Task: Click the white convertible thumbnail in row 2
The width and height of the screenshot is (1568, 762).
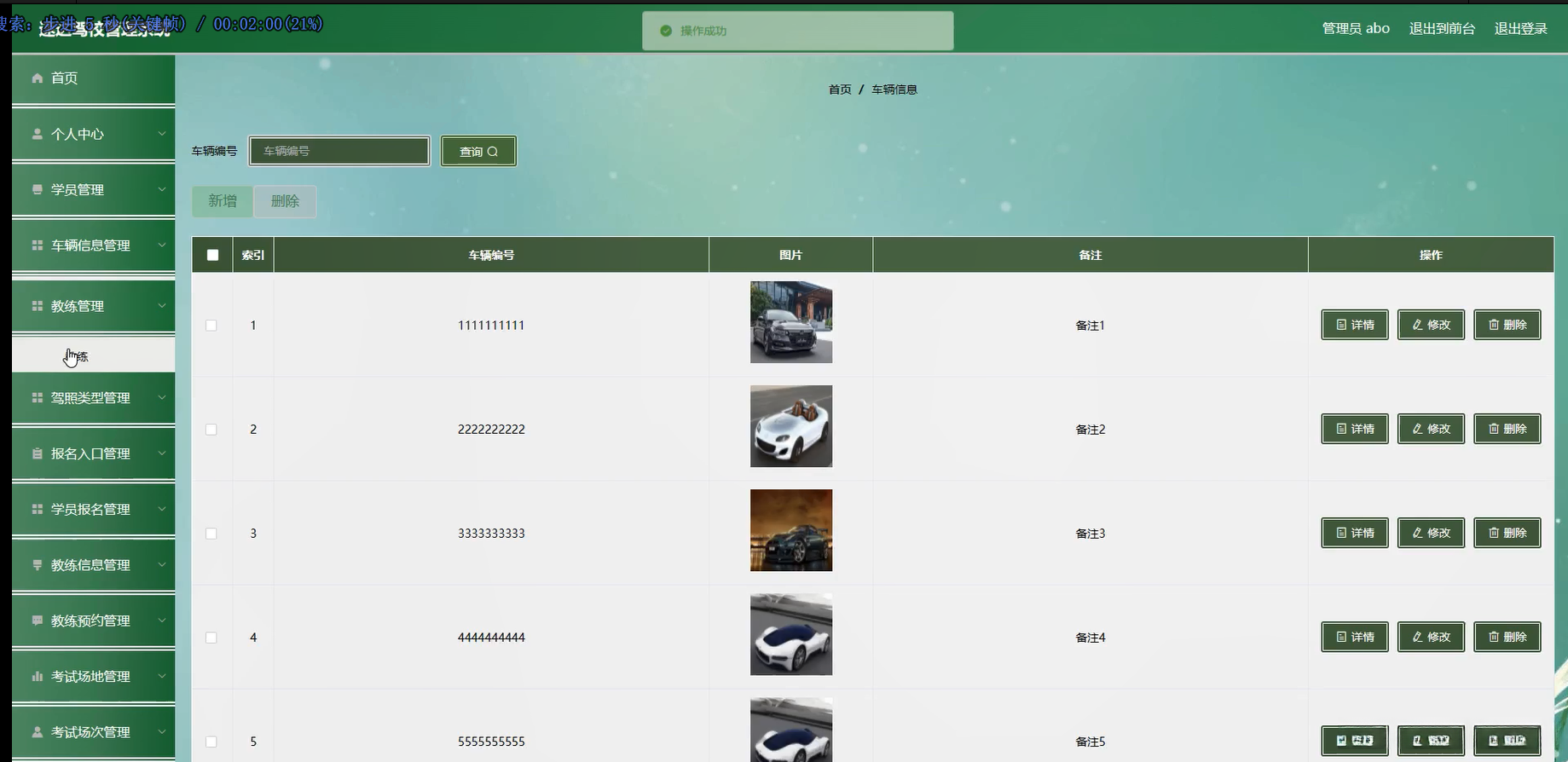Action: 791,426
